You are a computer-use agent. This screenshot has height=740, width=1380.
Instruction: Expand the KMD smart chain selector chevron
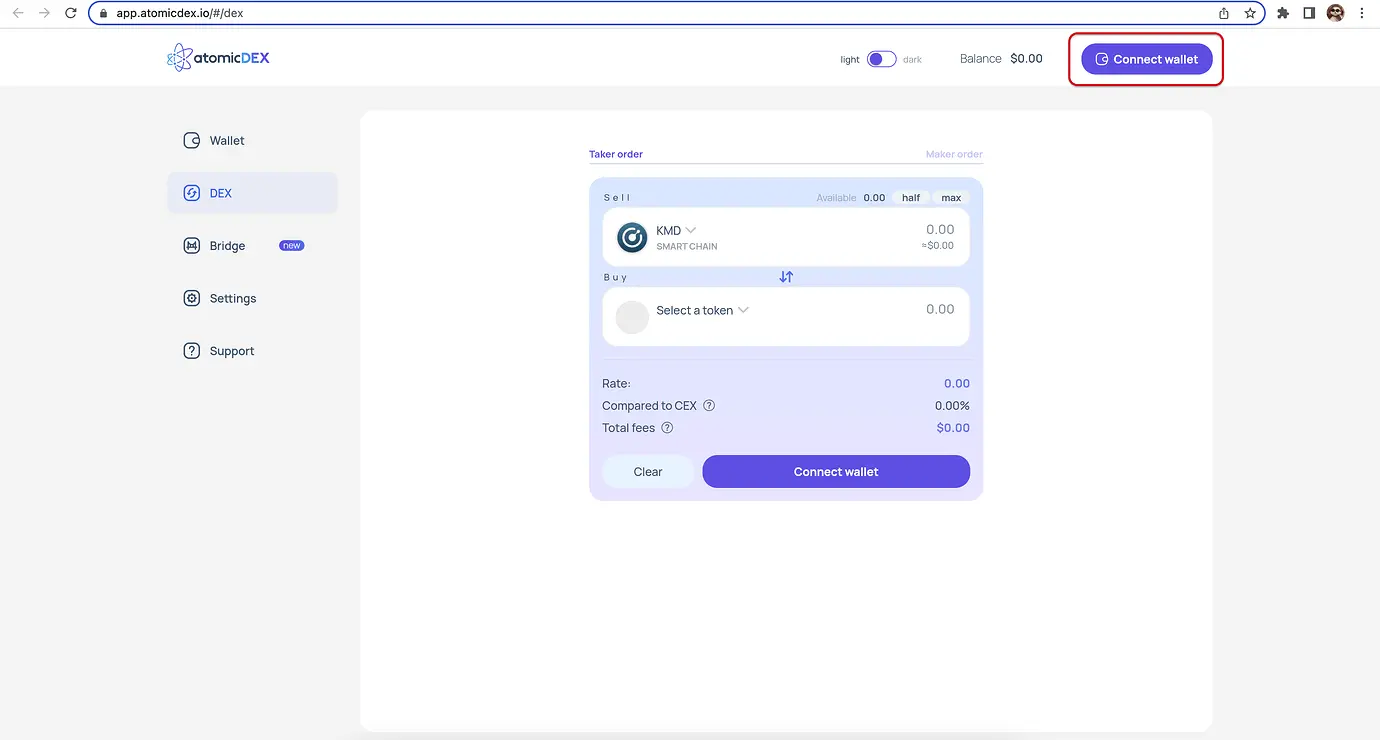pos(691,230)
